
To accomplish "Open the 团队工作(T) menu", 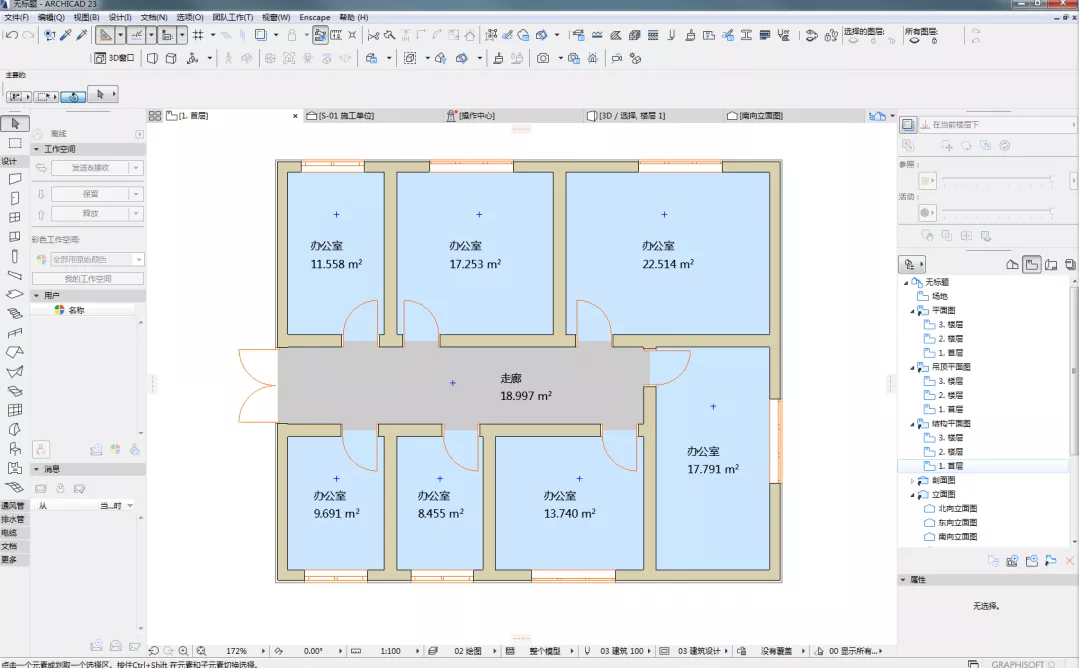I will pos(233,17).
